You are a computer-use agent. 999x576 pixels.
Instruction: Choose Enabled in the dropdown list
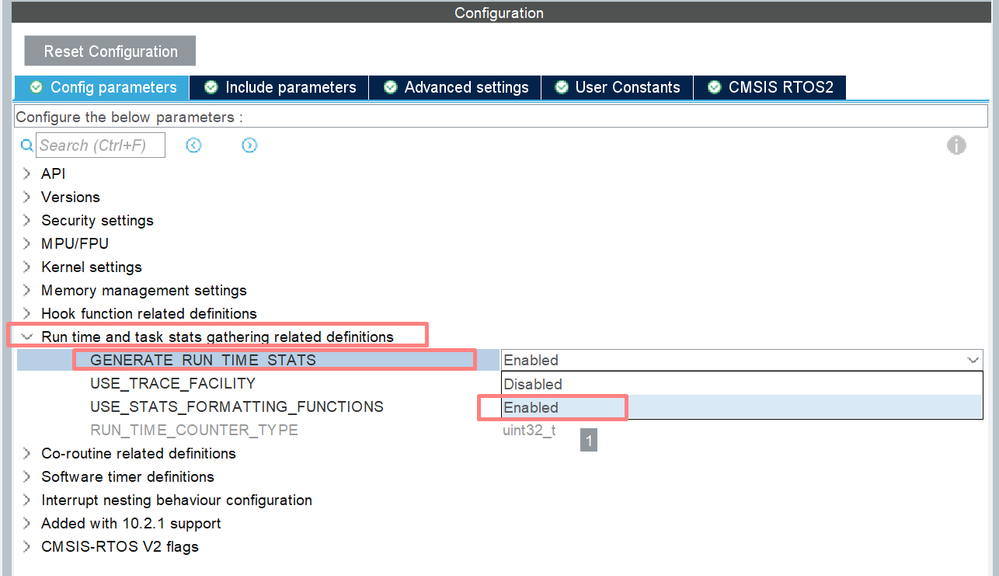click(742, 407)
